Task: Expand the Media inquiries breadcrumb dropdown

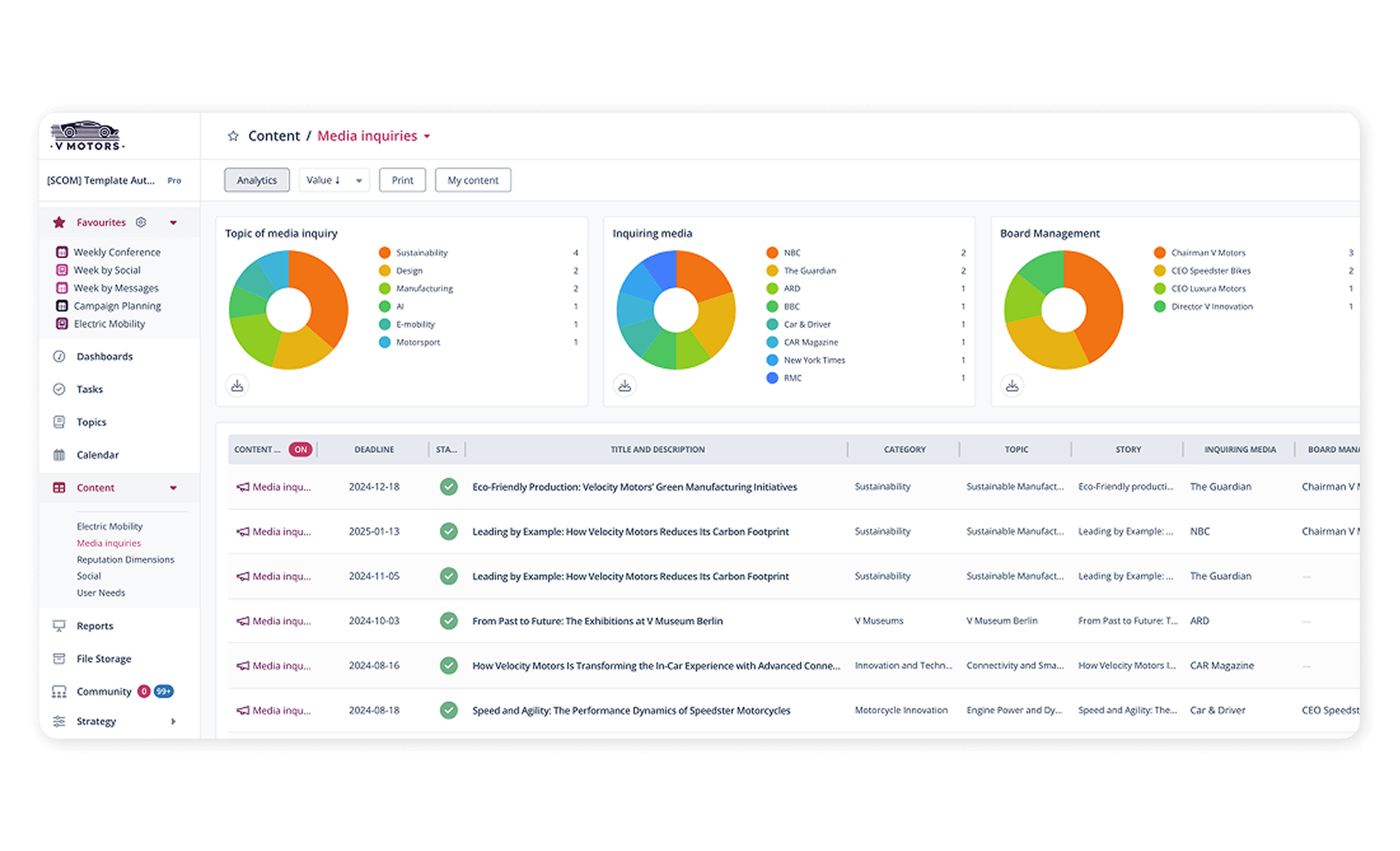Action: [427, 136]
